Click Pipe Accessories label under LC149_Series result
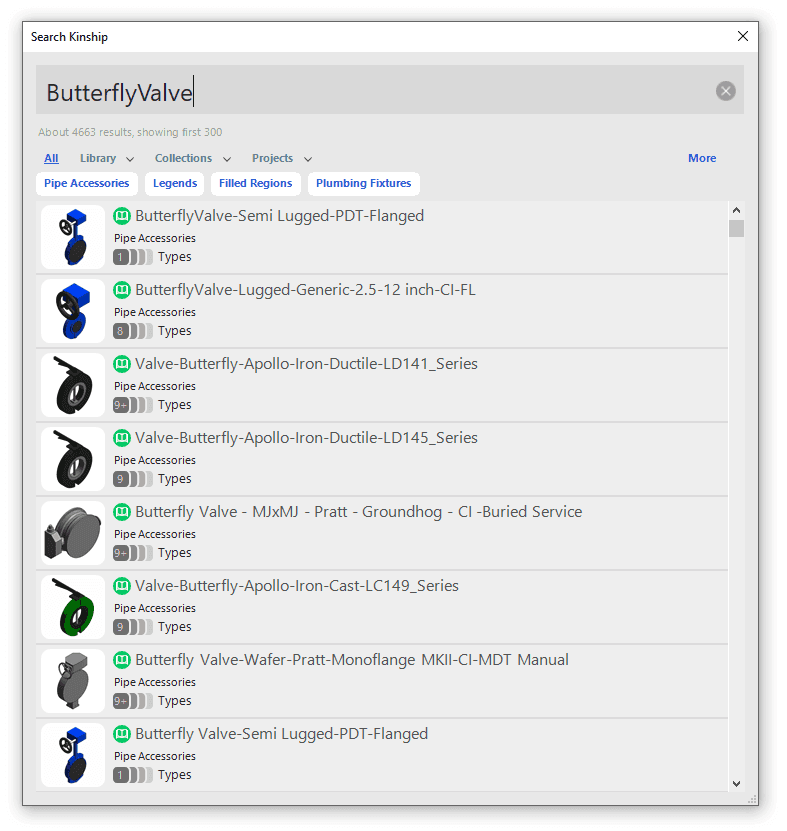 tap(155, 608)
